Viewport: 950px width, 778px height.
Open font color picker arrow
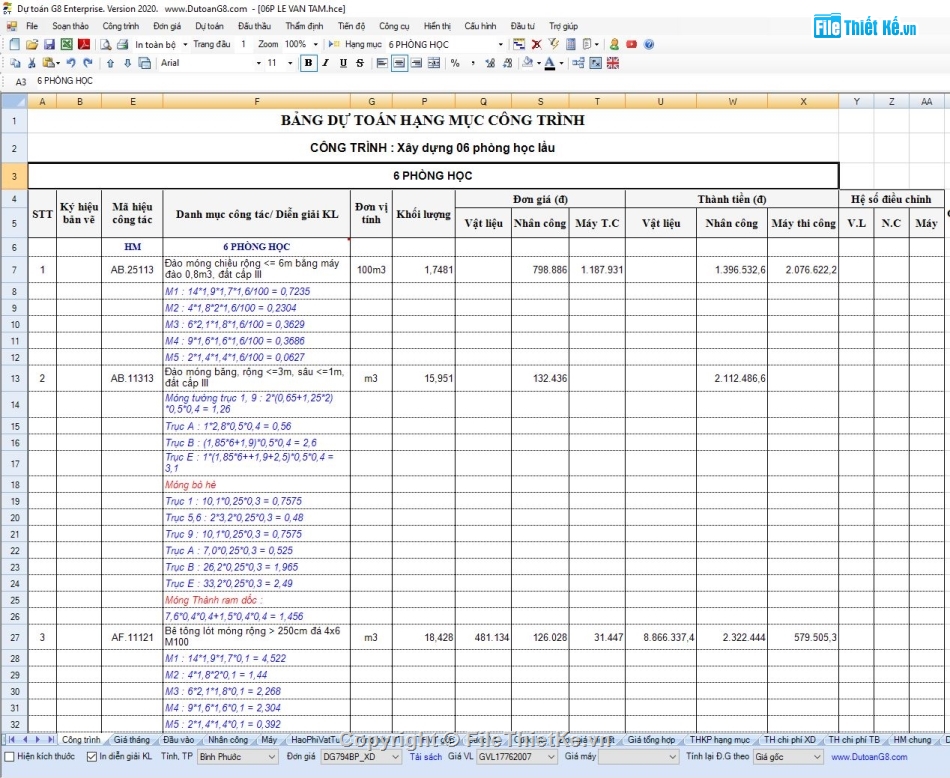(561, 63)
